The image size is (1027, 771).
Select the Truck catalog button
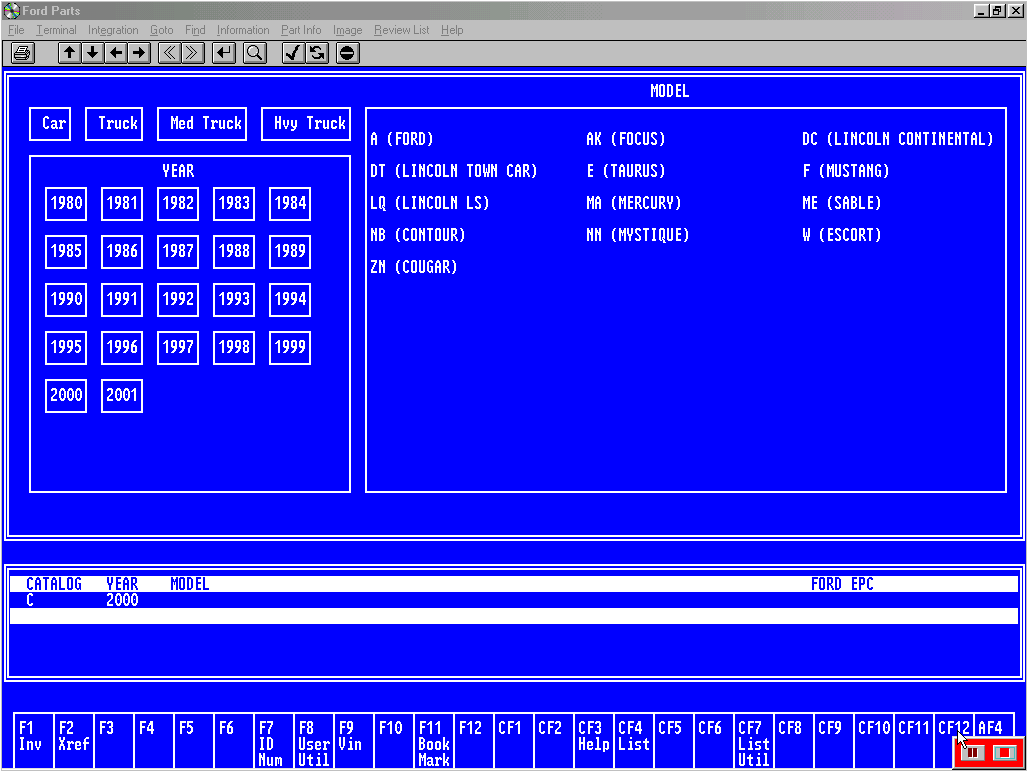[x=114, y=124]
